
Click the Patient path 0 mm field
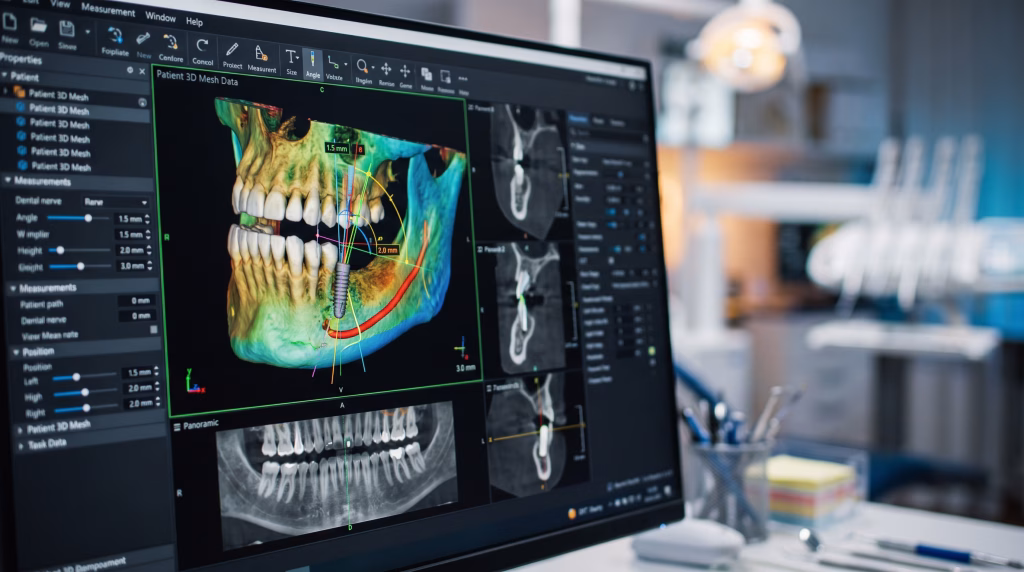[x=136, y=300]
